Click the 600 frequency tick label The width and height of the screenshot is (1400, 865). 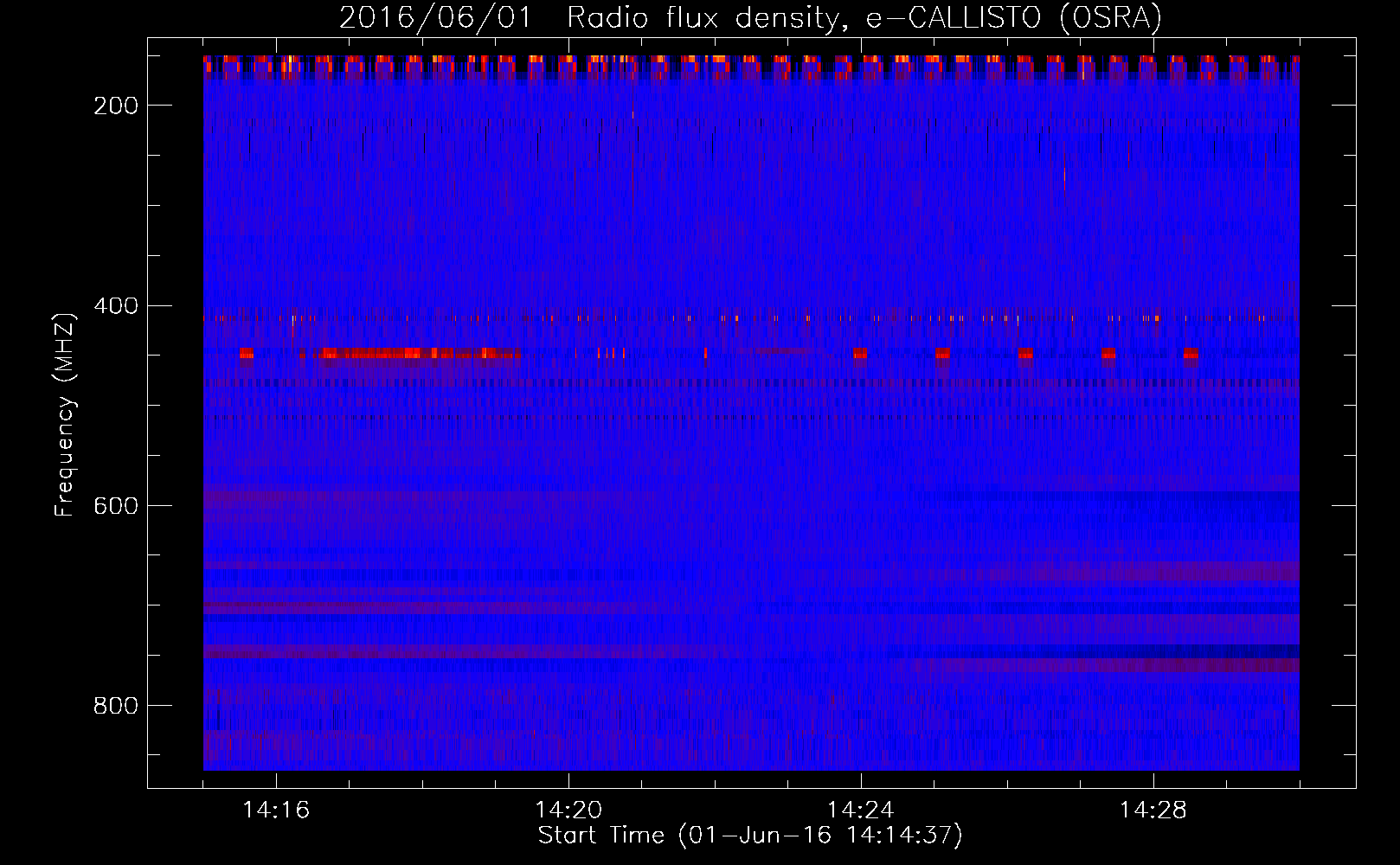point(115,506)
